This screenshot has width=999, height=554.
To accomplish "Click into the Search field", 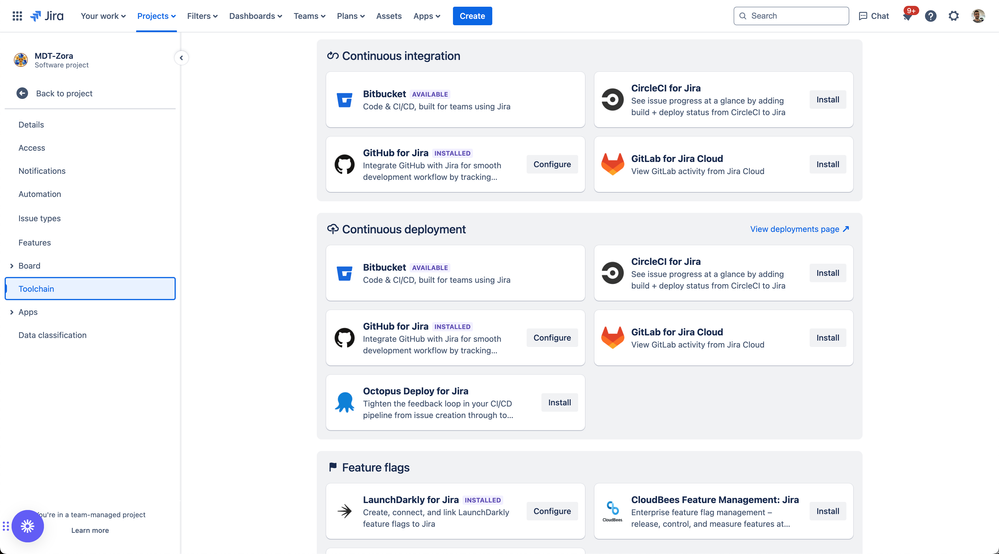I will [x=791, y=16].
